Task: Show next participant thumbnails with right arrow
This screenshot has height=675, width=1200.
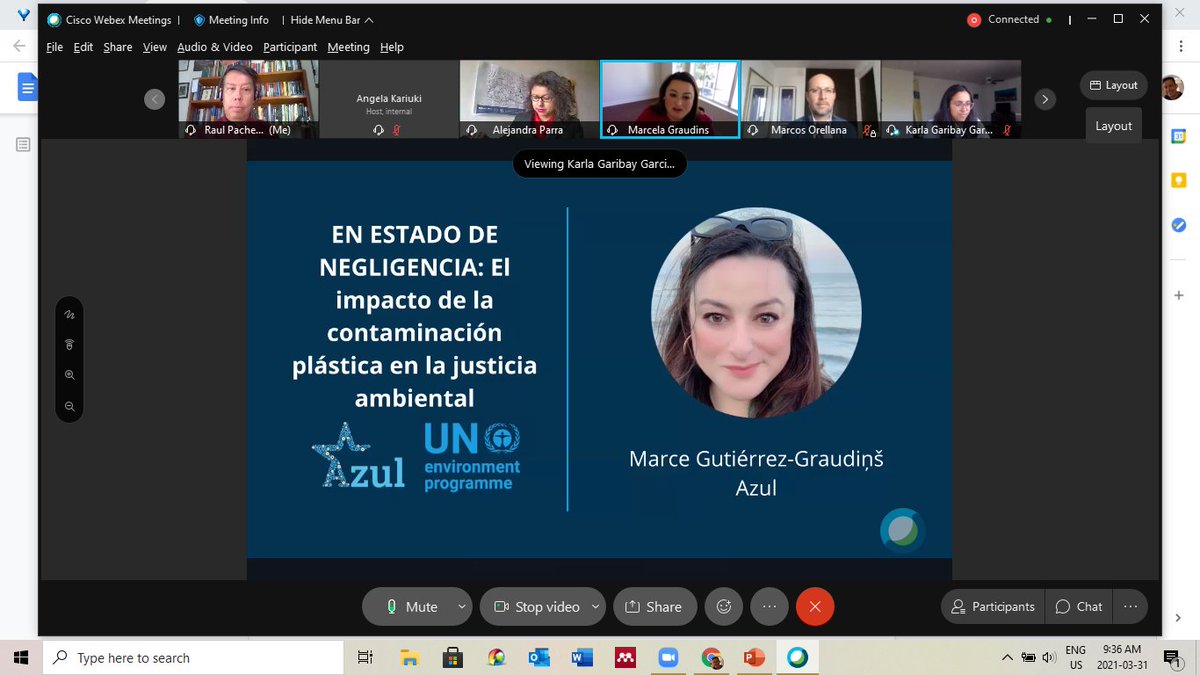Action: (x=1045, y=99)
